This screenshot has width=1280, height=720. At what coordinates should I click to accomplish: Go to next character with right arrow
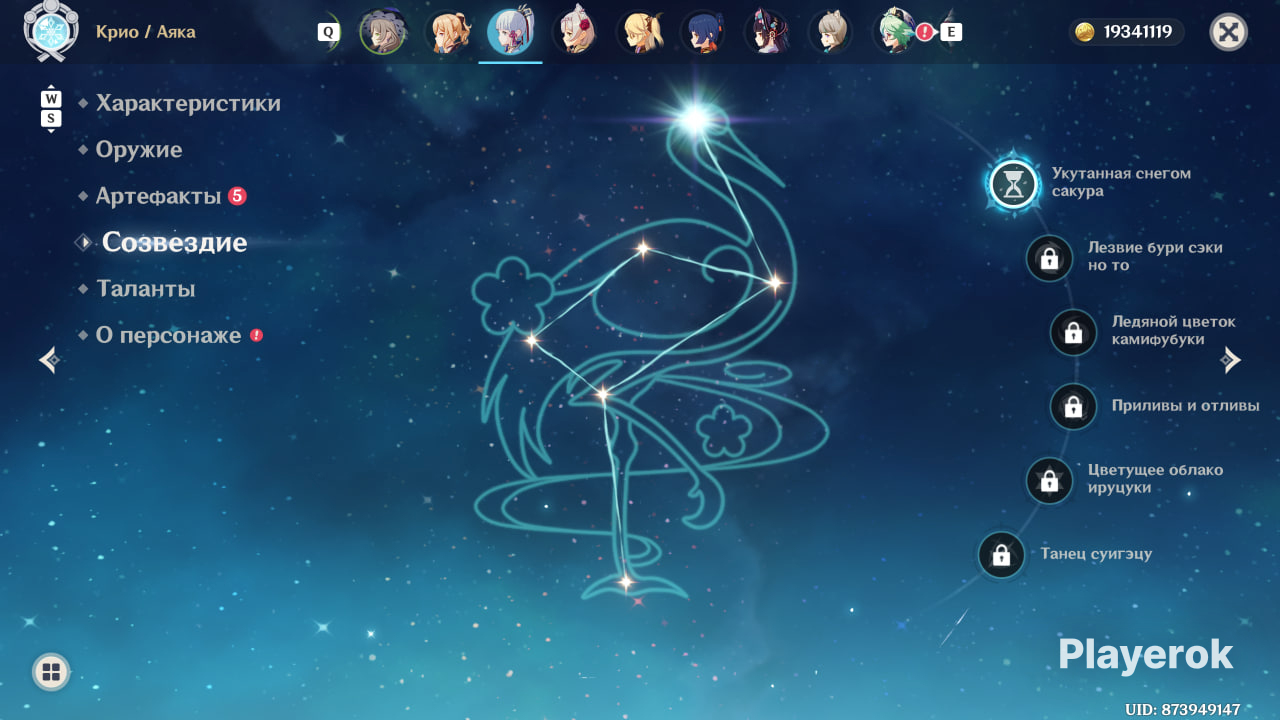click(x=1231, y=360)
